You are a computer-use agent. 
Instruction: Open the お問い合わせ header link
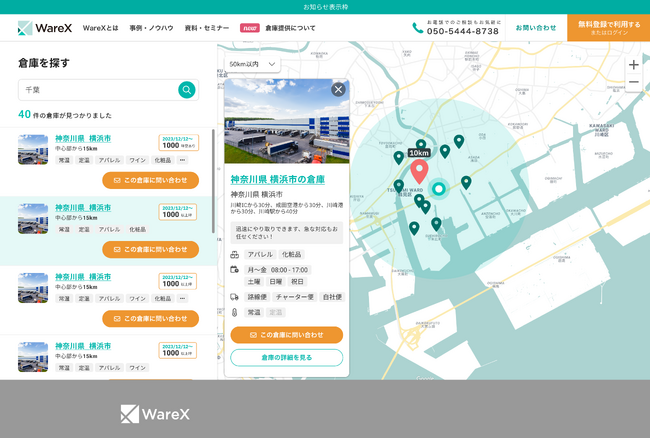coord(536,28)
